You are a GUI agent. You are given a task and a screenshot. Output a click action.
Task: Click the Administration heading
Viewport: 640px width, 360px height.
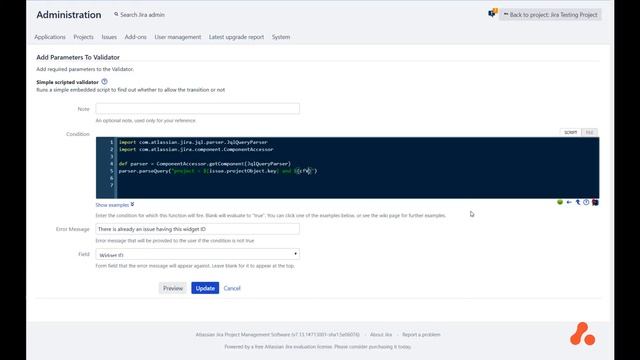(69, 15)
